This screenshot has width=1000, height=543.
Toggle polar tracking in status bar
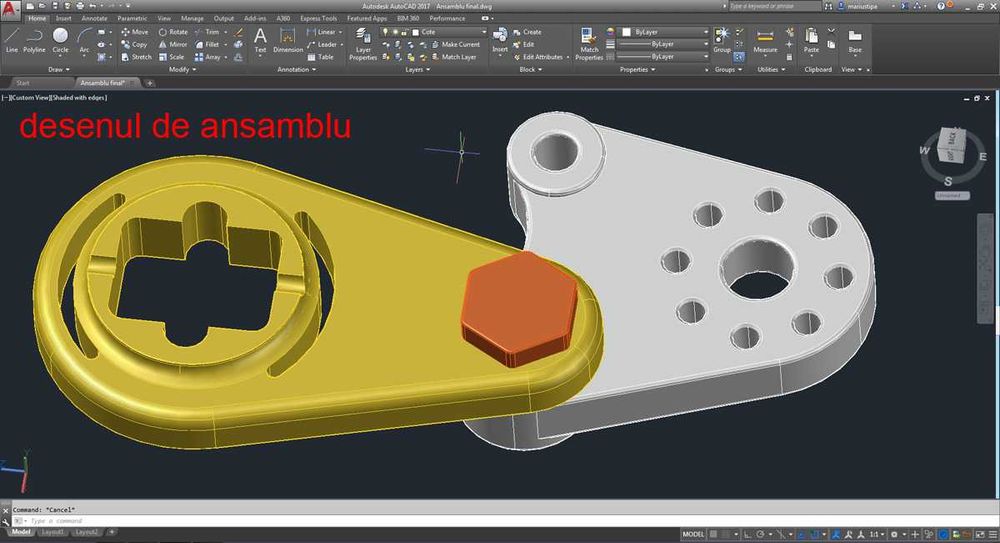(x=761, y=534)
